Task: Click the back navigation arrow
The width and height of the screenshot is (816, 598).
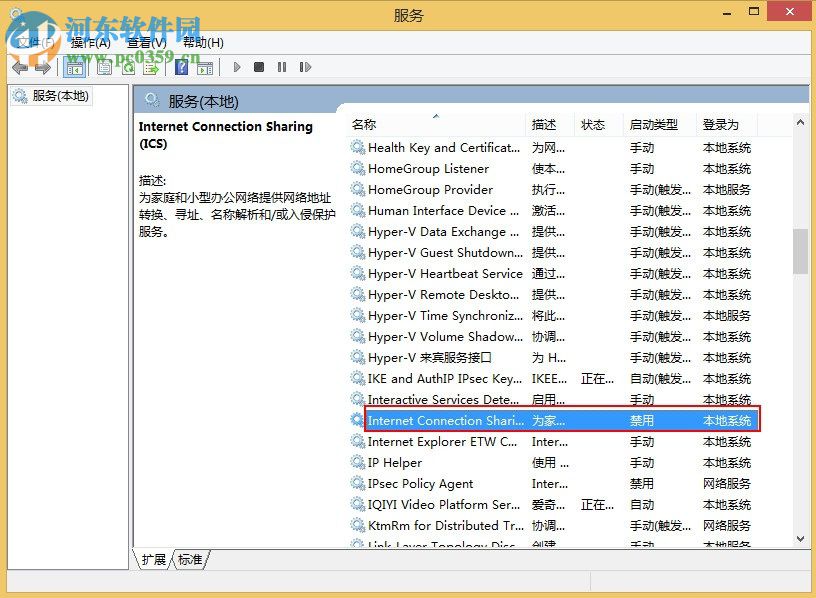Action: 18,67
